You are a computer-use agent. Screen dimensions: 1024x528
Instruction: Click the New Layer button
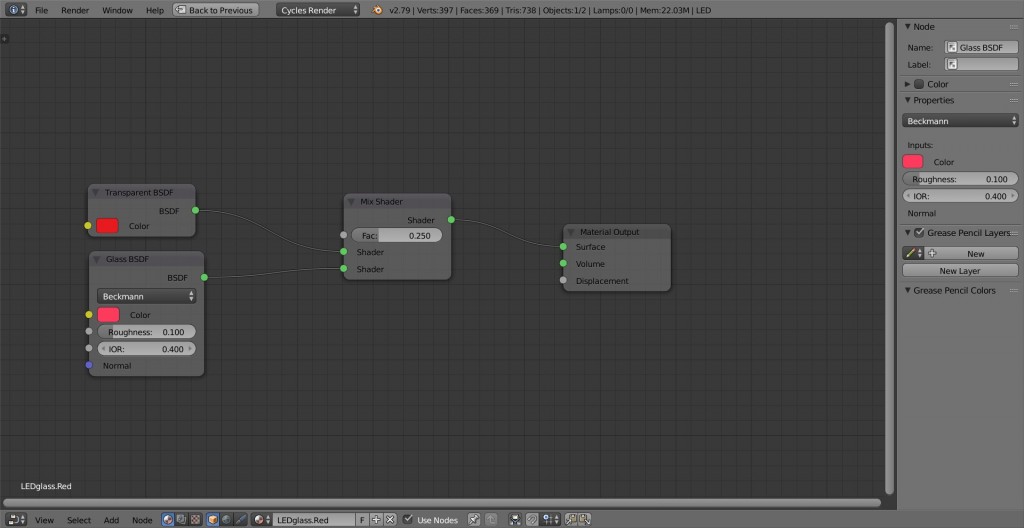(959, 271)
